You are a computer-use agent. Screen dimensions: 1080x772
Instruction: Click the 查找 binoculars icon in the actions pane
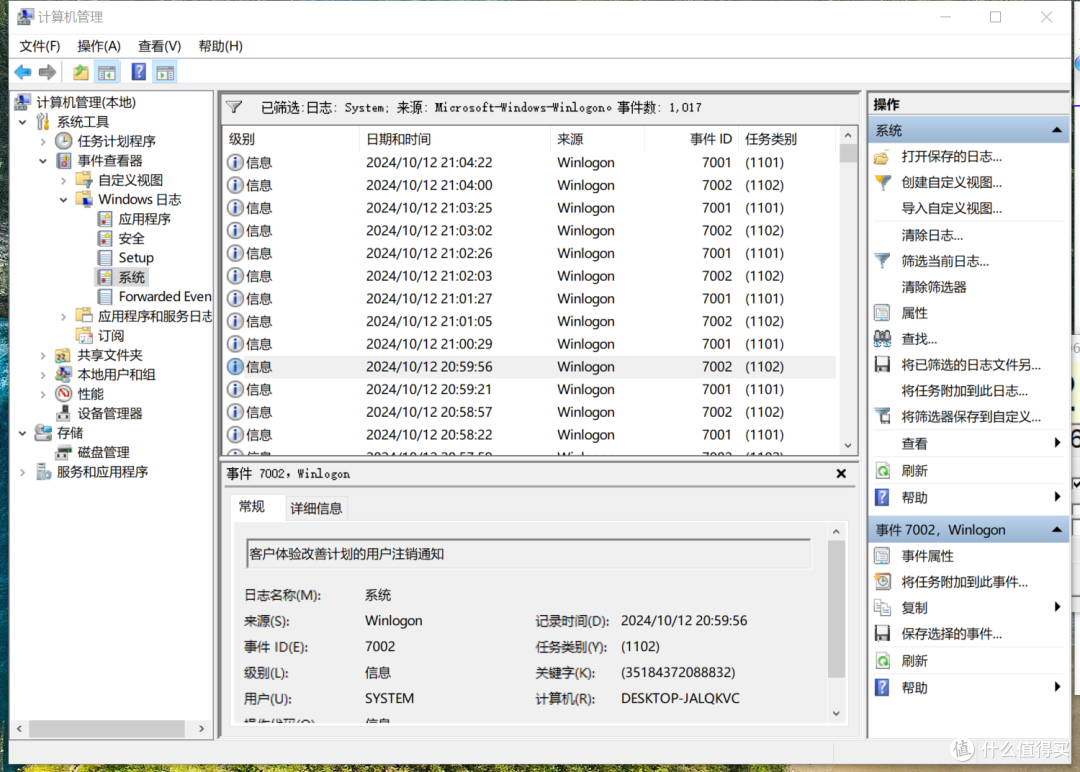[883, 337]
